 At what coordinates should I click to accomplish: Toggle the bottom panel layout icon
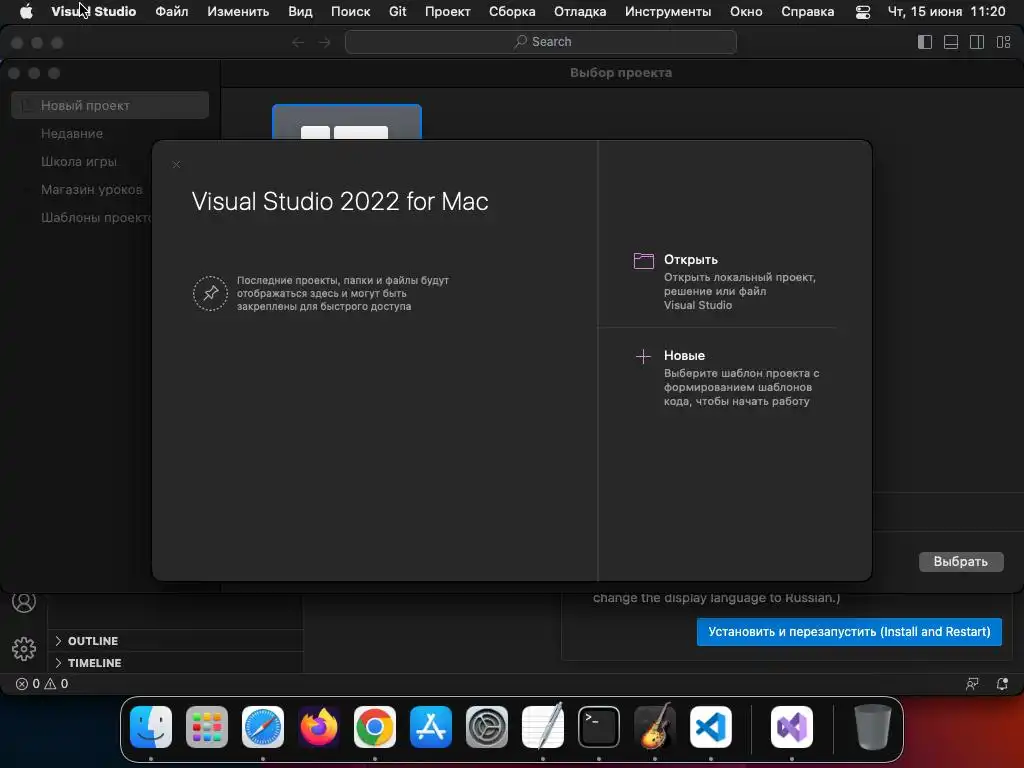tap(951, 42)
